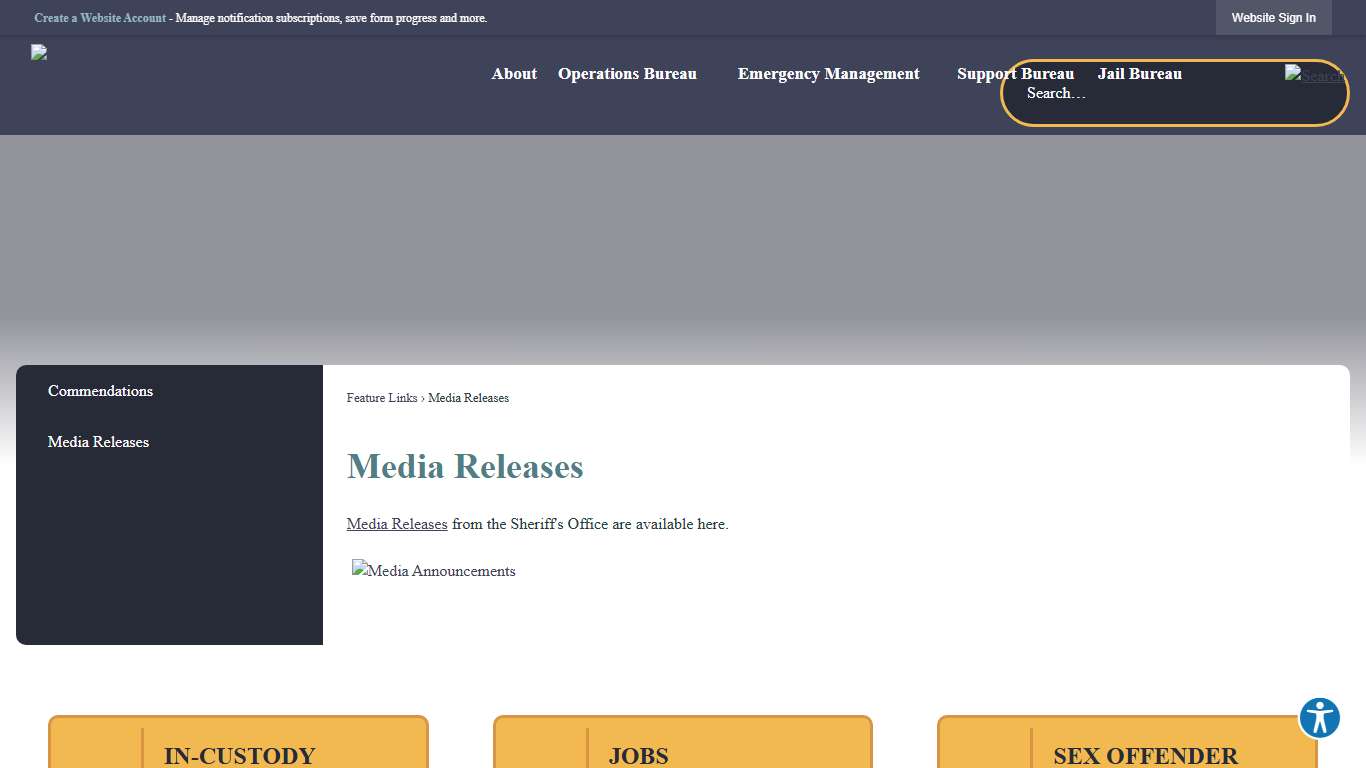Open the accessibility widget icon
The height and width of the screenshot is (768, 1366).
point(1319,718)
